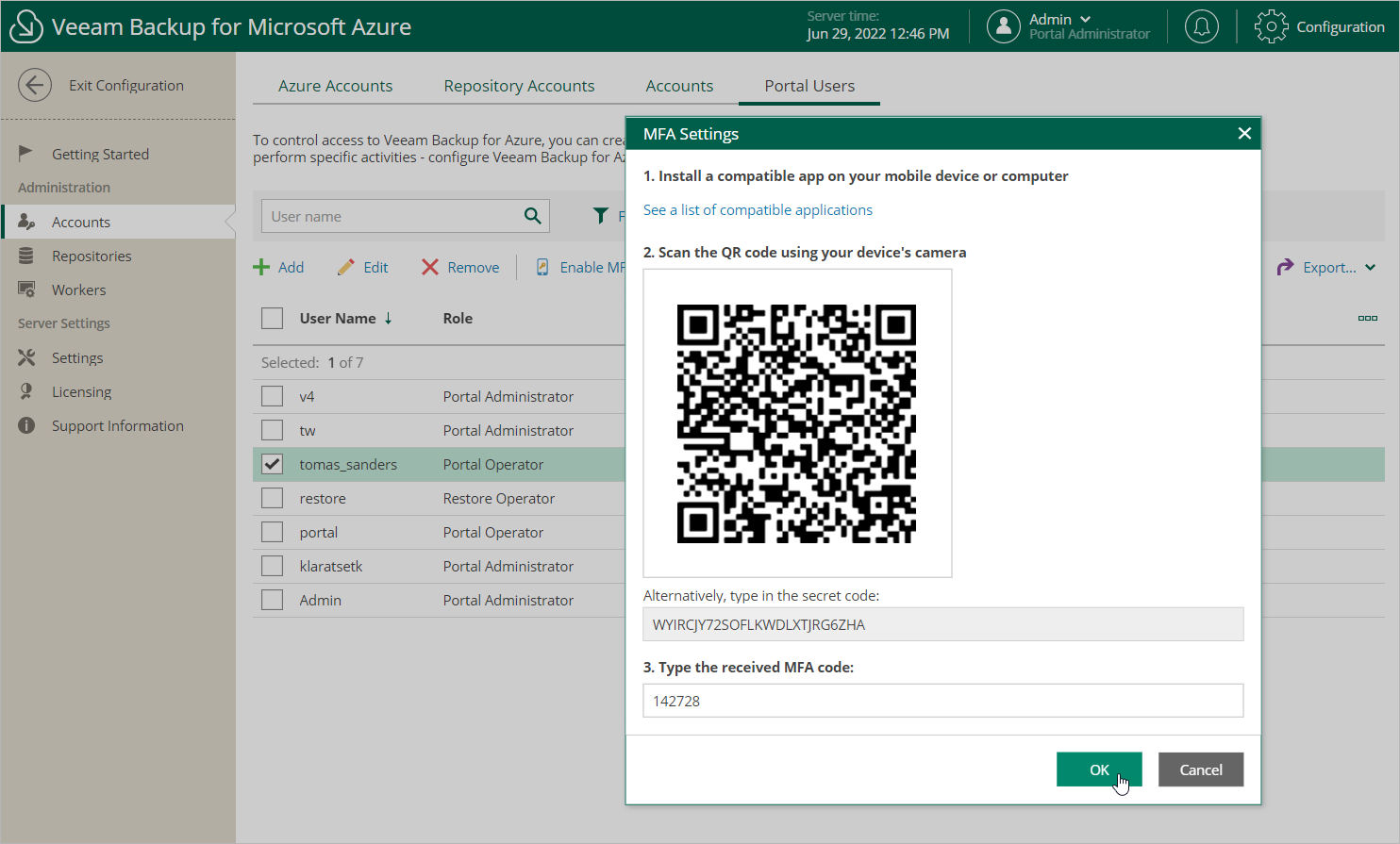Open the list of compatible applications link
Image resolution: width=1400 pixels, height=844 pixels.
pyautogui.click(x=758, y=209)
